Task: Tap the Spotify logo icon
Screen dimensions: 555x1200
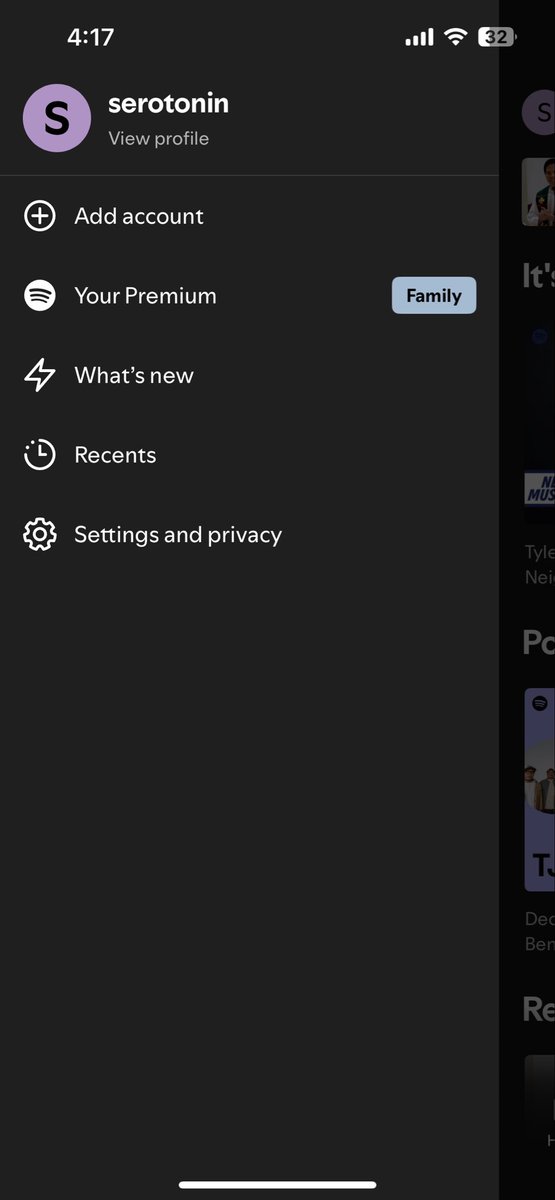Action: click(x=40, y=296)
